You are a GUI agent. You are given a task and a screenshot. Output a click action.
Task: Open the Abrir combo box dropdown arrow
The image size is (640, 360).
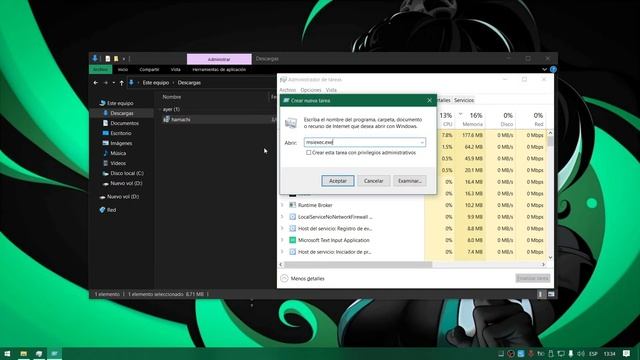coord(422,142)
